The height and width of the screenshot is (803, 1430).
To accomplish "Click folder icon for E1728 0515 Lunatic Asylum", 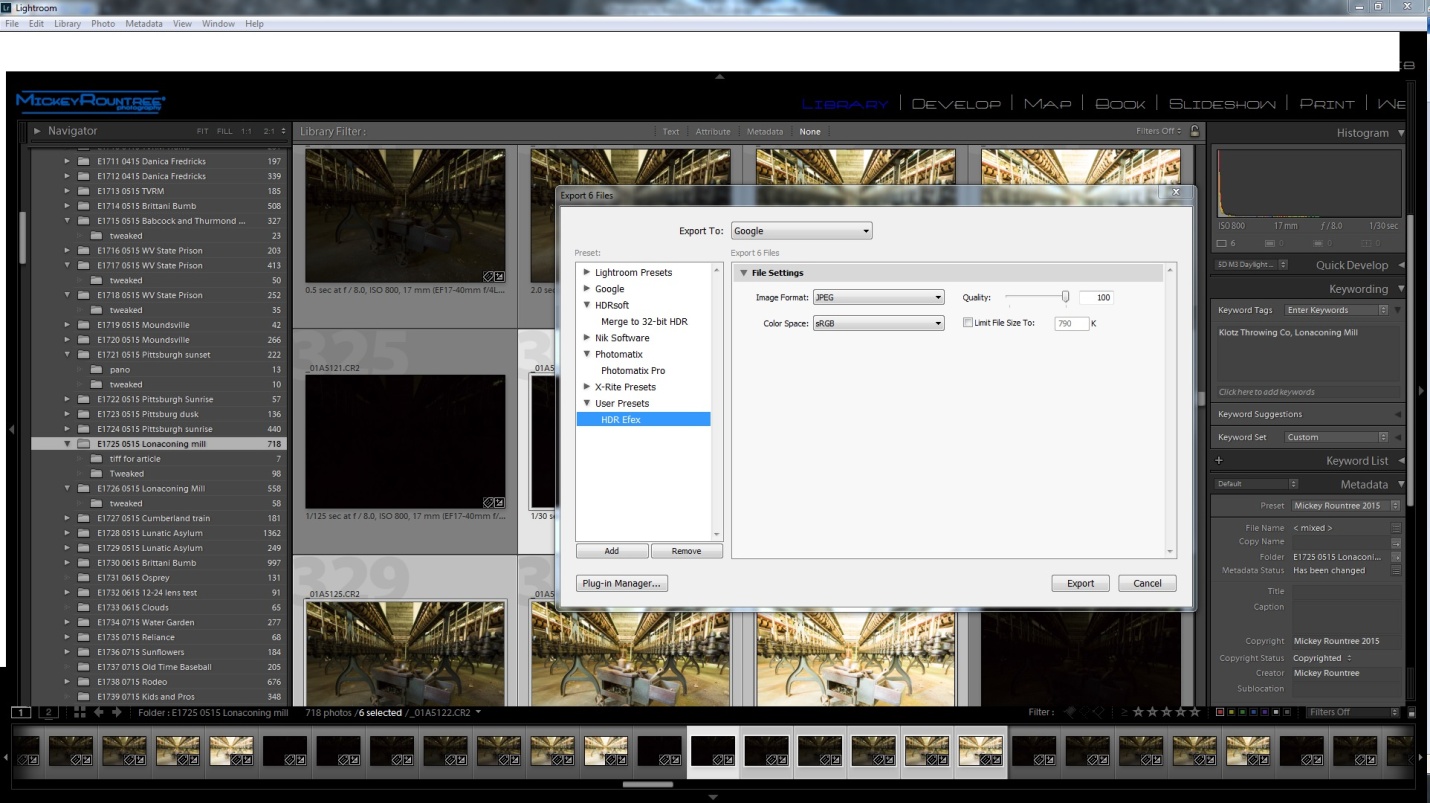I will coord(84,533).
